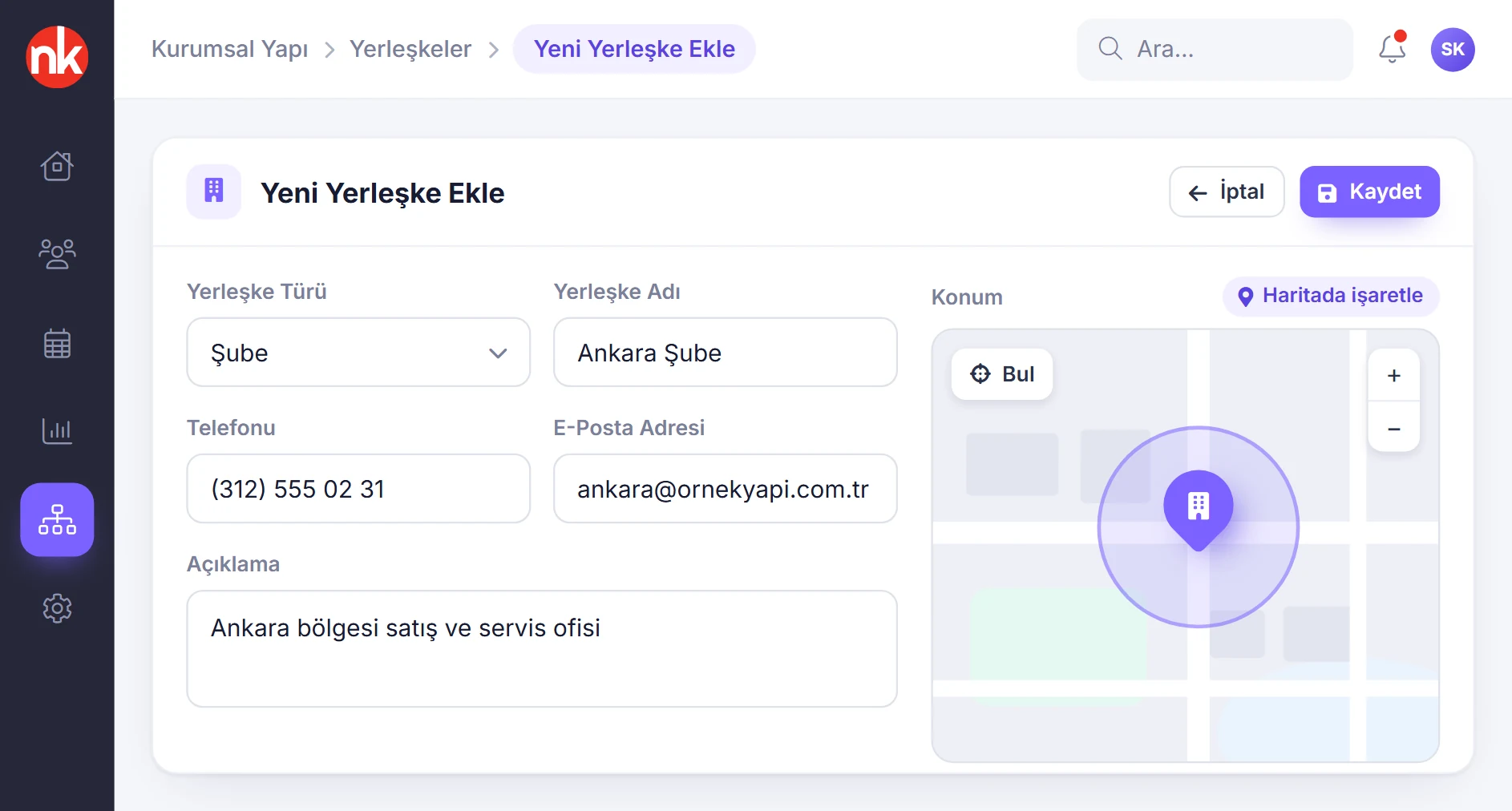1512x811 pixels.
Task: Select the organization structure sidebar icon
Action: click(57, 519)
